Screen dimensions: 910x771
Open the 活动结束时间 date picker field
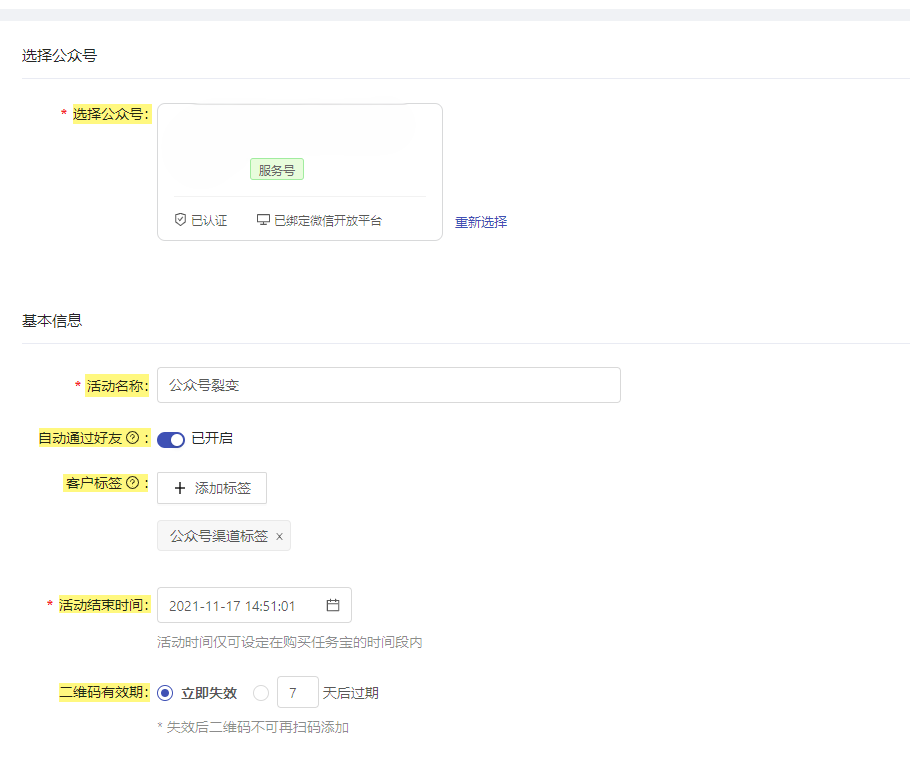254,605
